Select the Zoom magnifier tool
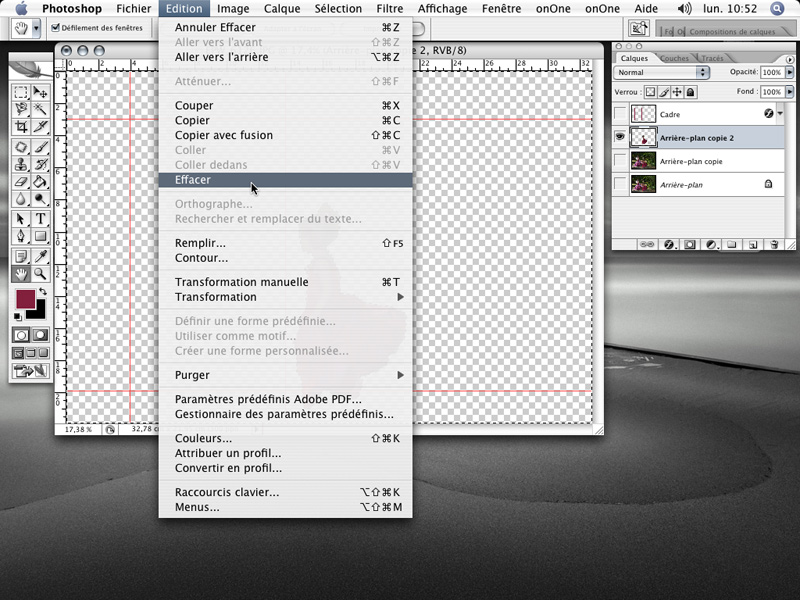 pyautogui.click(x=40, y=274)
